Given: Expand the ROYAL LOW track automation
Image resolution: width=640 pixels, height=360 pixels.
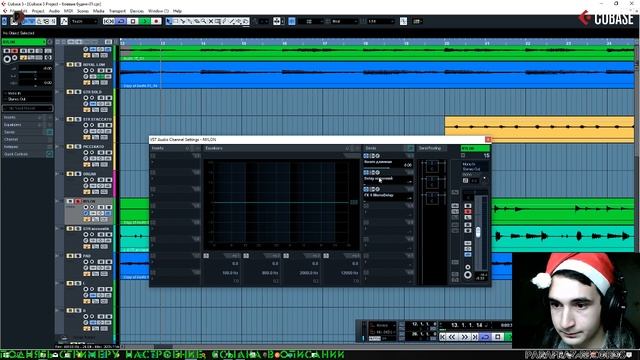Looking at the screenshot, I should (57, 64).
